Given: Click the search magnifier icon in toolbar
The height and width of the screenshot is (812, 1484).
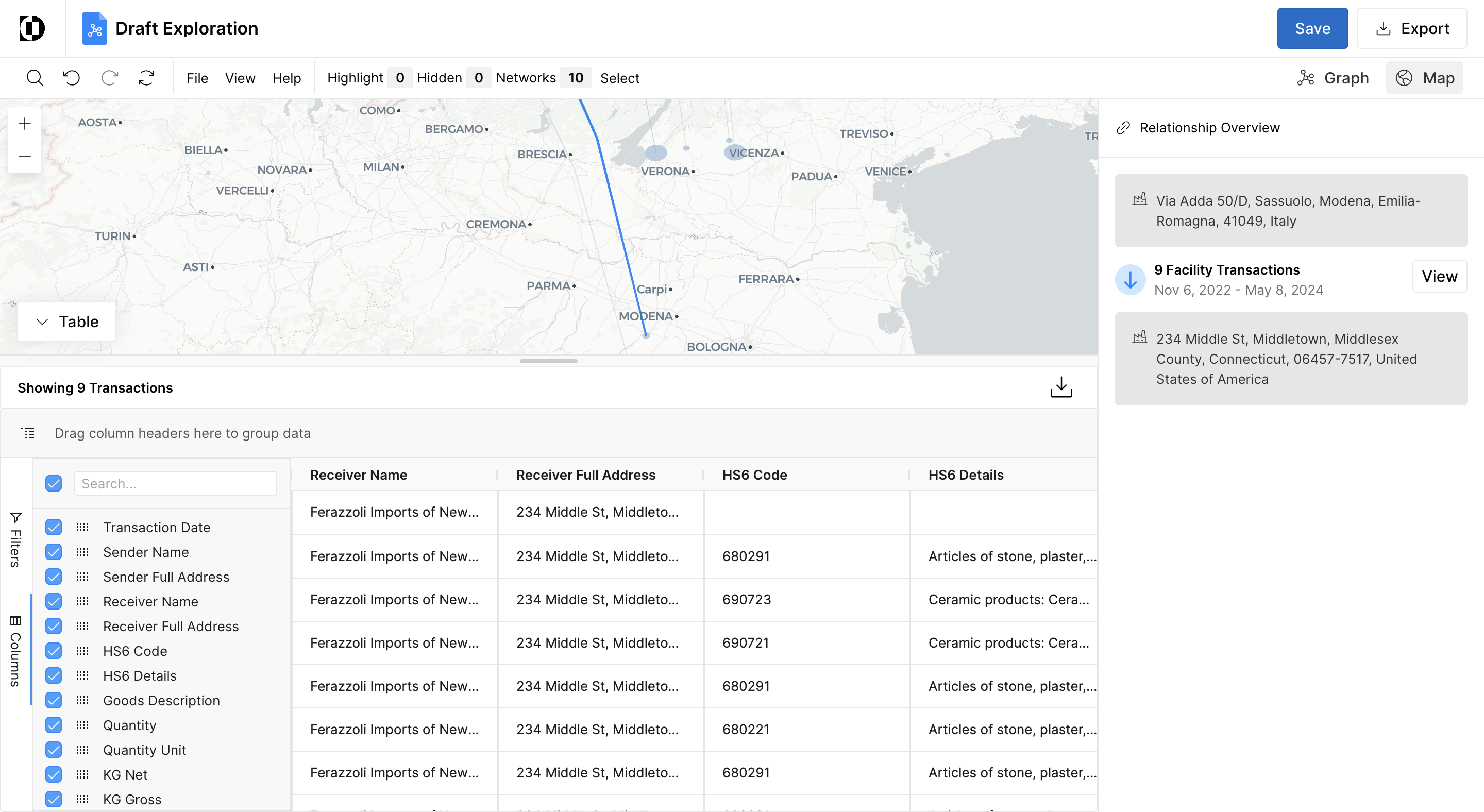Looking at the screenshot, I should [x=35, y=78].
